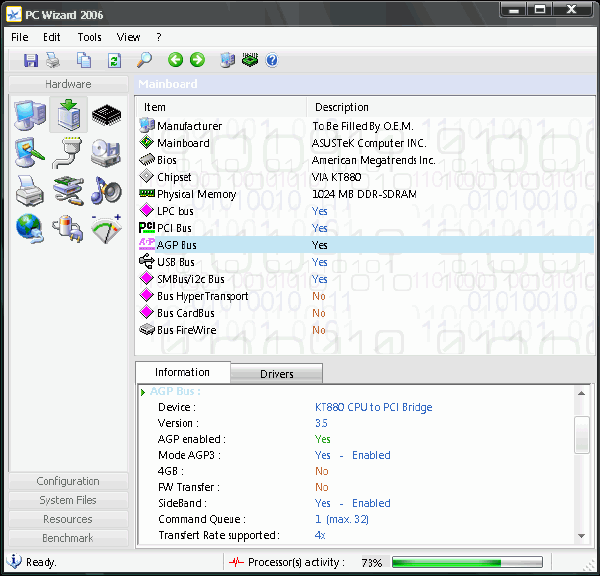Screen dimensions: 600x576
Task: Select the Bios row
Action: pos(365,160)
